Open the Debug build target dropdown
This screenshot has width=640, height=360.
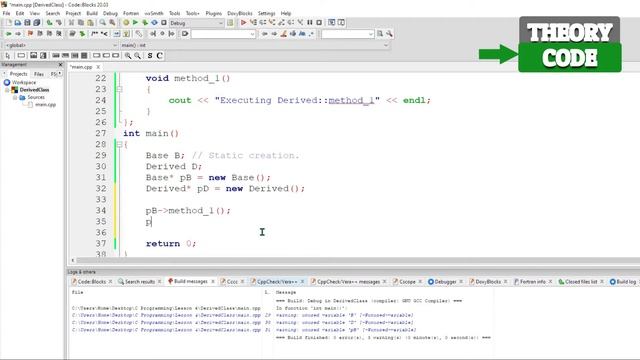197,23
